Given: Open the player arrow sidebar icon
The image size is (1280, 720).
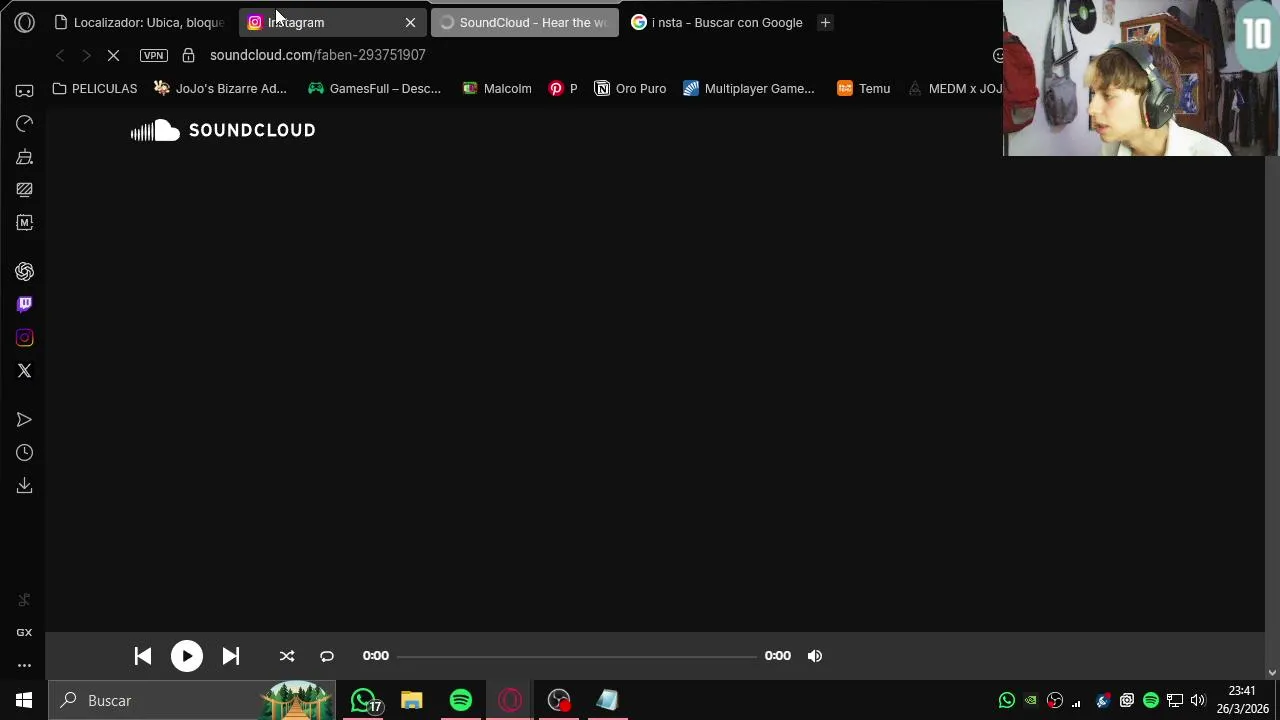Looking at the screenshot, I should [24, 420].
